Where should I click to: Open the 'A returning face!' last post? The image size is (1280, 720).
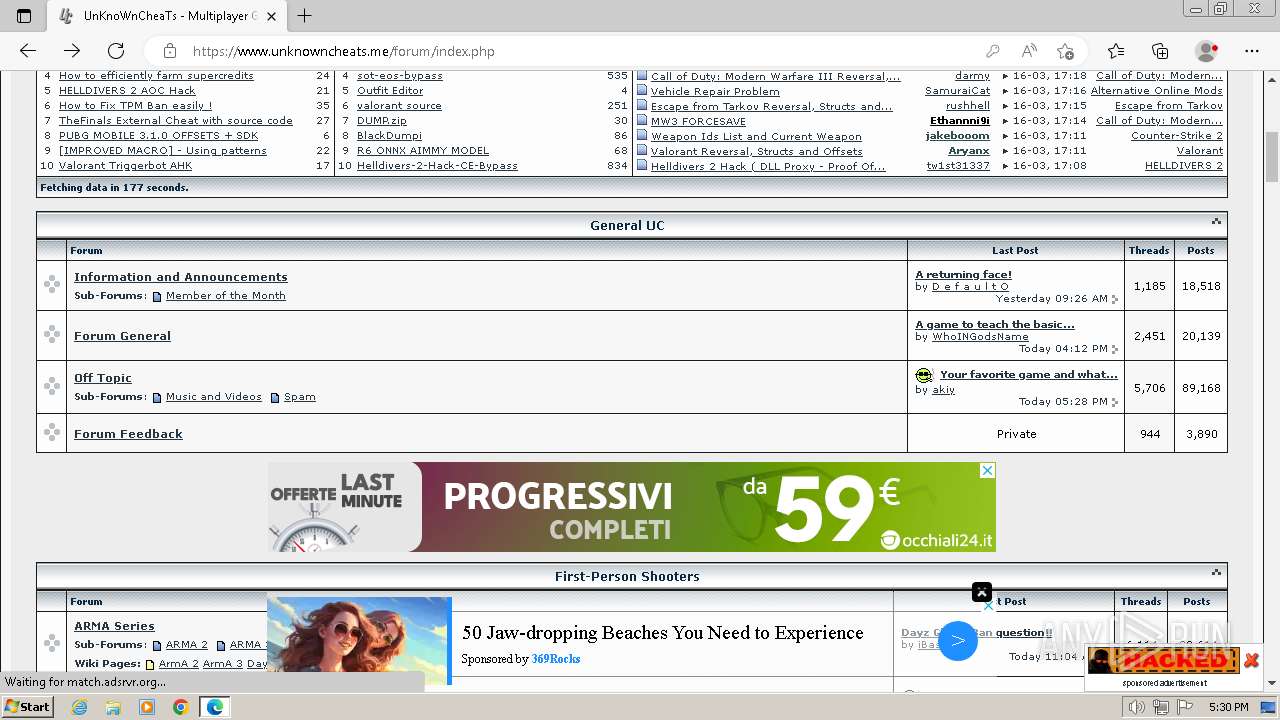[x=963, y=274]
